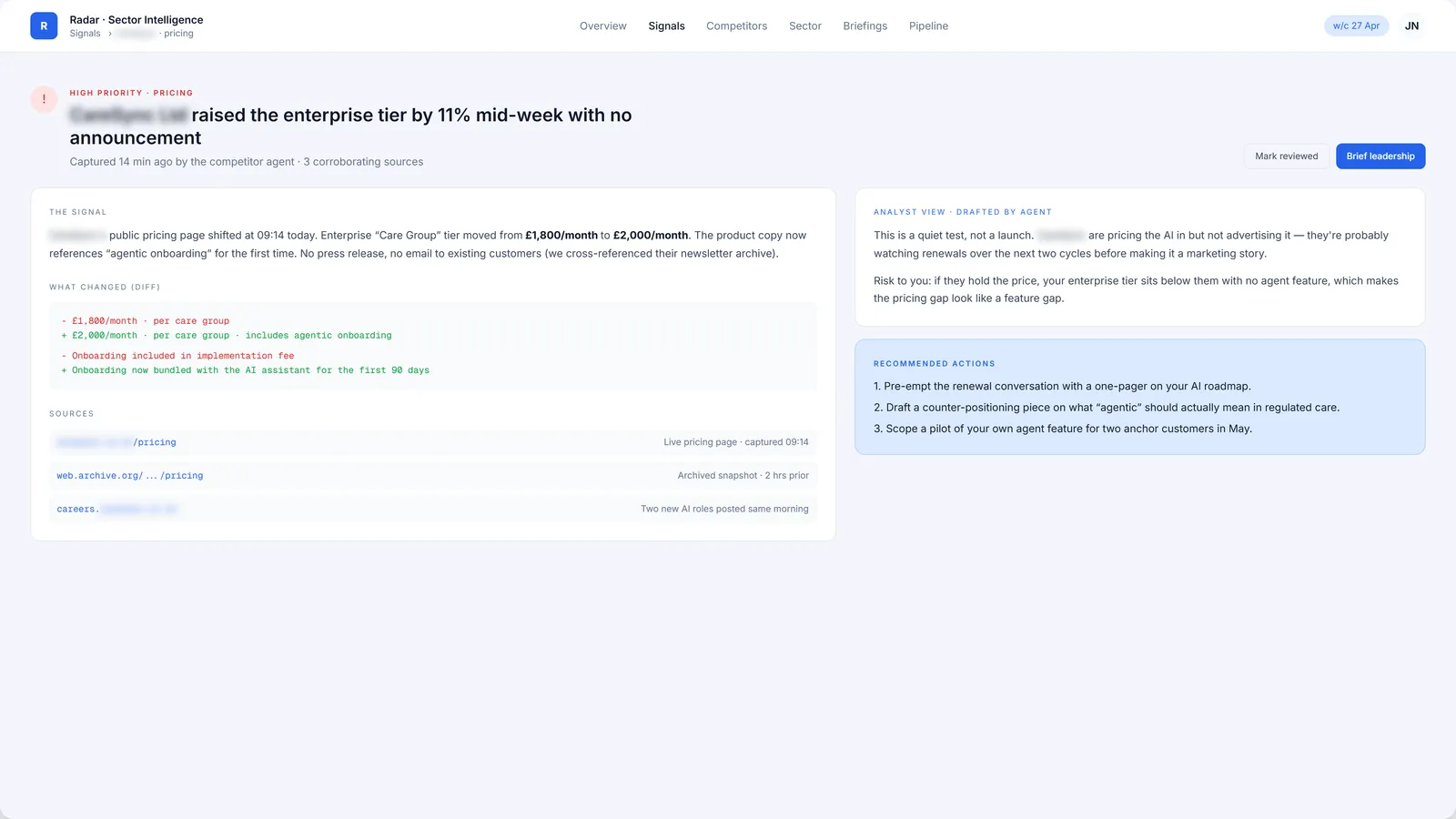Screen dimensions: 1456x819
Task: Open the live /pricing source link
Action: 116,442
